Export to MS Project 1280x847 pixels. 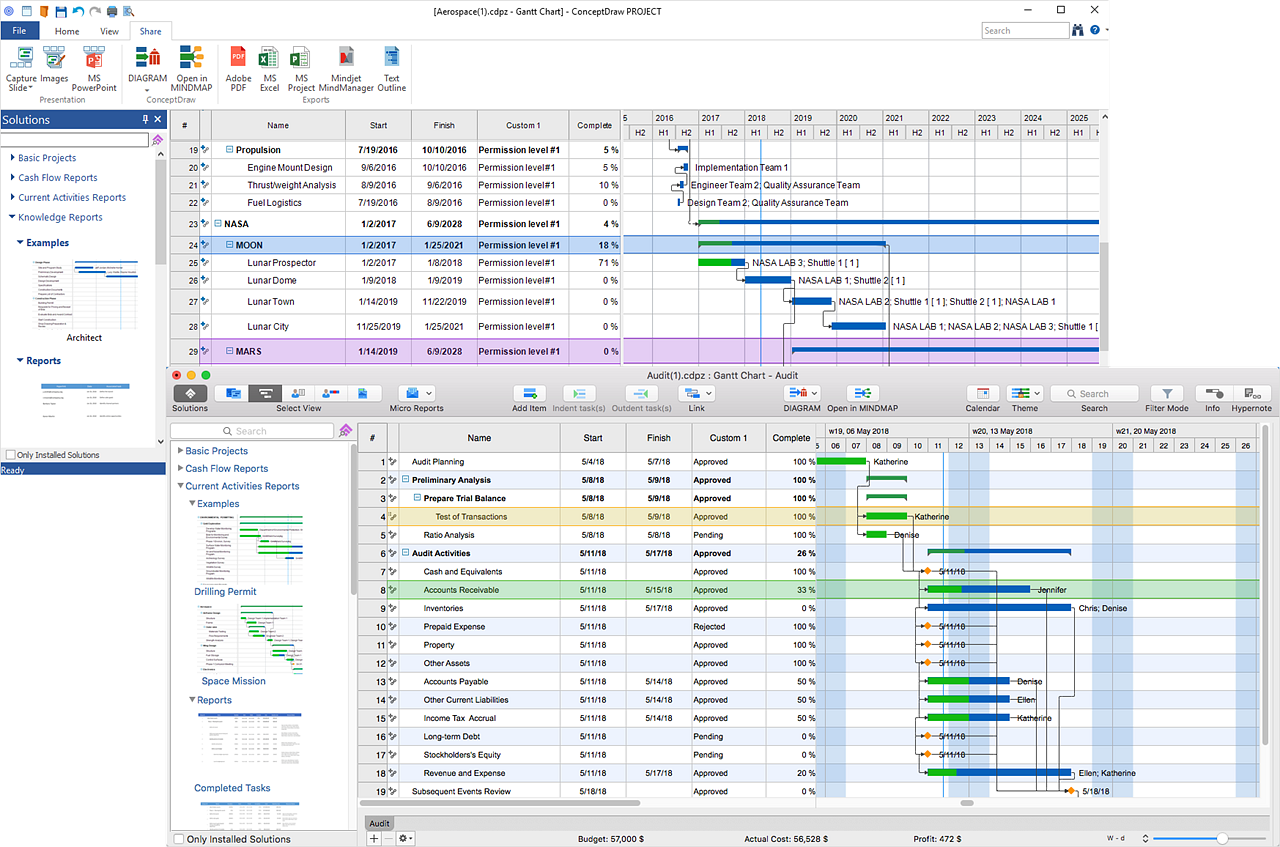301,68
